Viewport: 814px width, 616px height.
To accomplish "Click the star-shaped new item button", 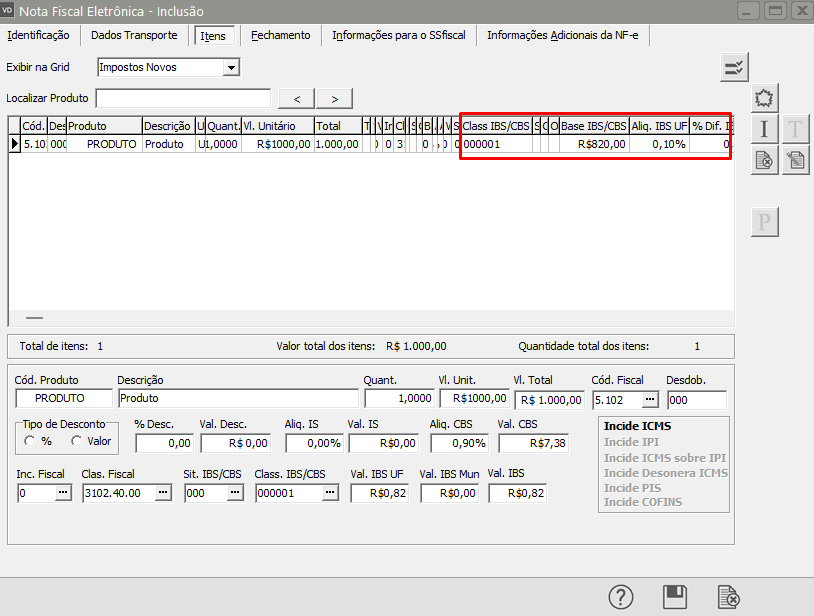I will click(x=765, y=98).
